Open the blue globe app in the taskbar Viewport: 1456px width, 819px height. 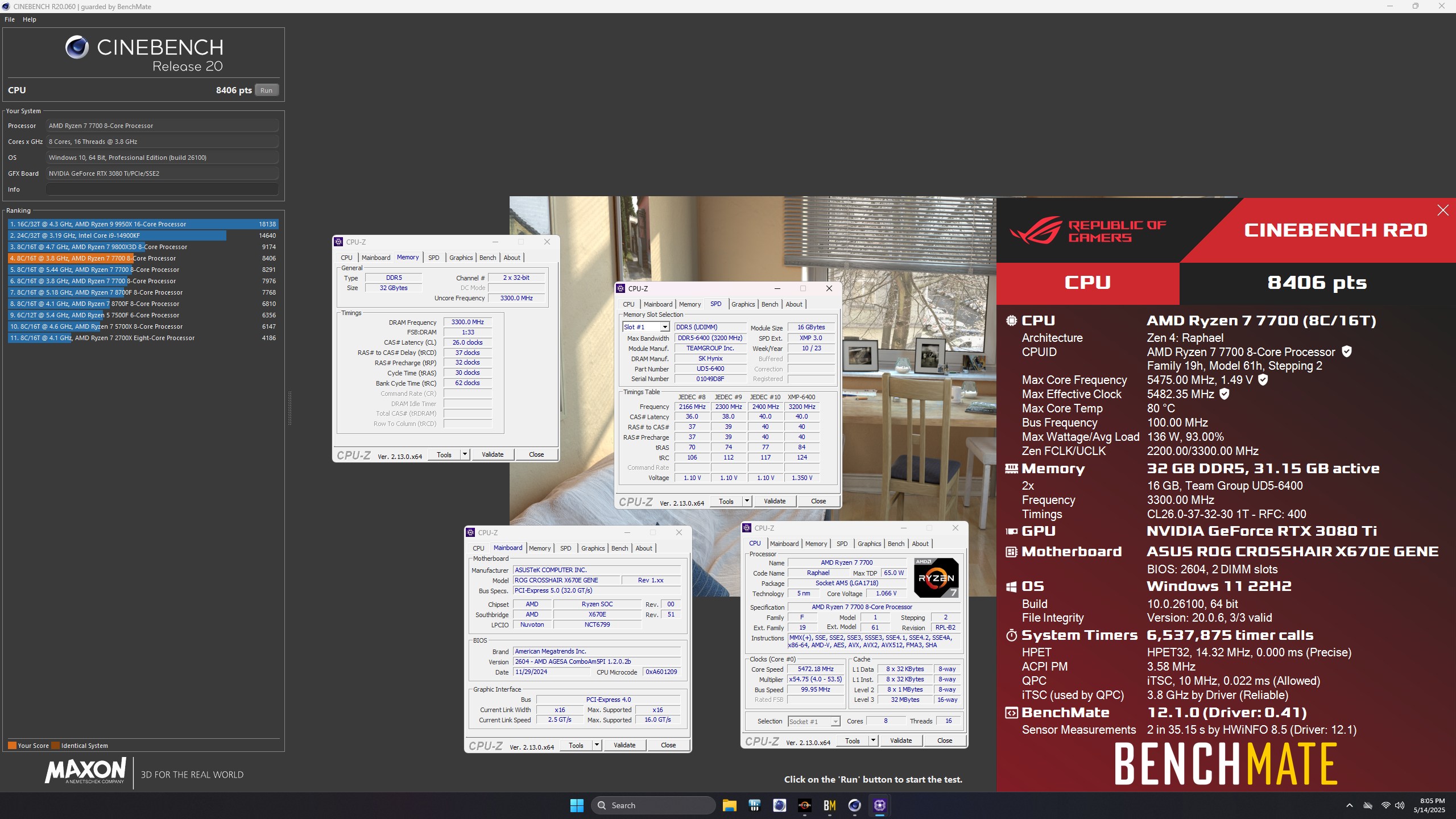click(779, 805)
